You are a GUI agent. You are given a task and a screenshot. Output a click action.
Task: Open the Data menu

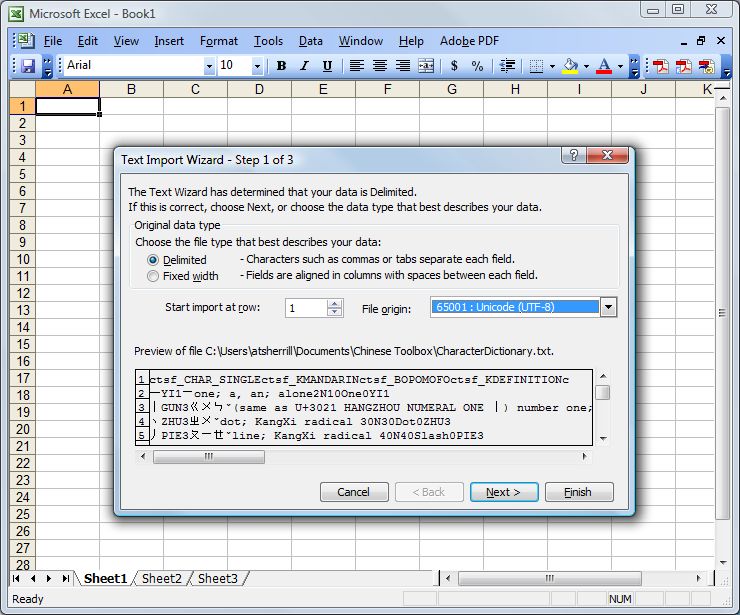click(x=310, y=41)
